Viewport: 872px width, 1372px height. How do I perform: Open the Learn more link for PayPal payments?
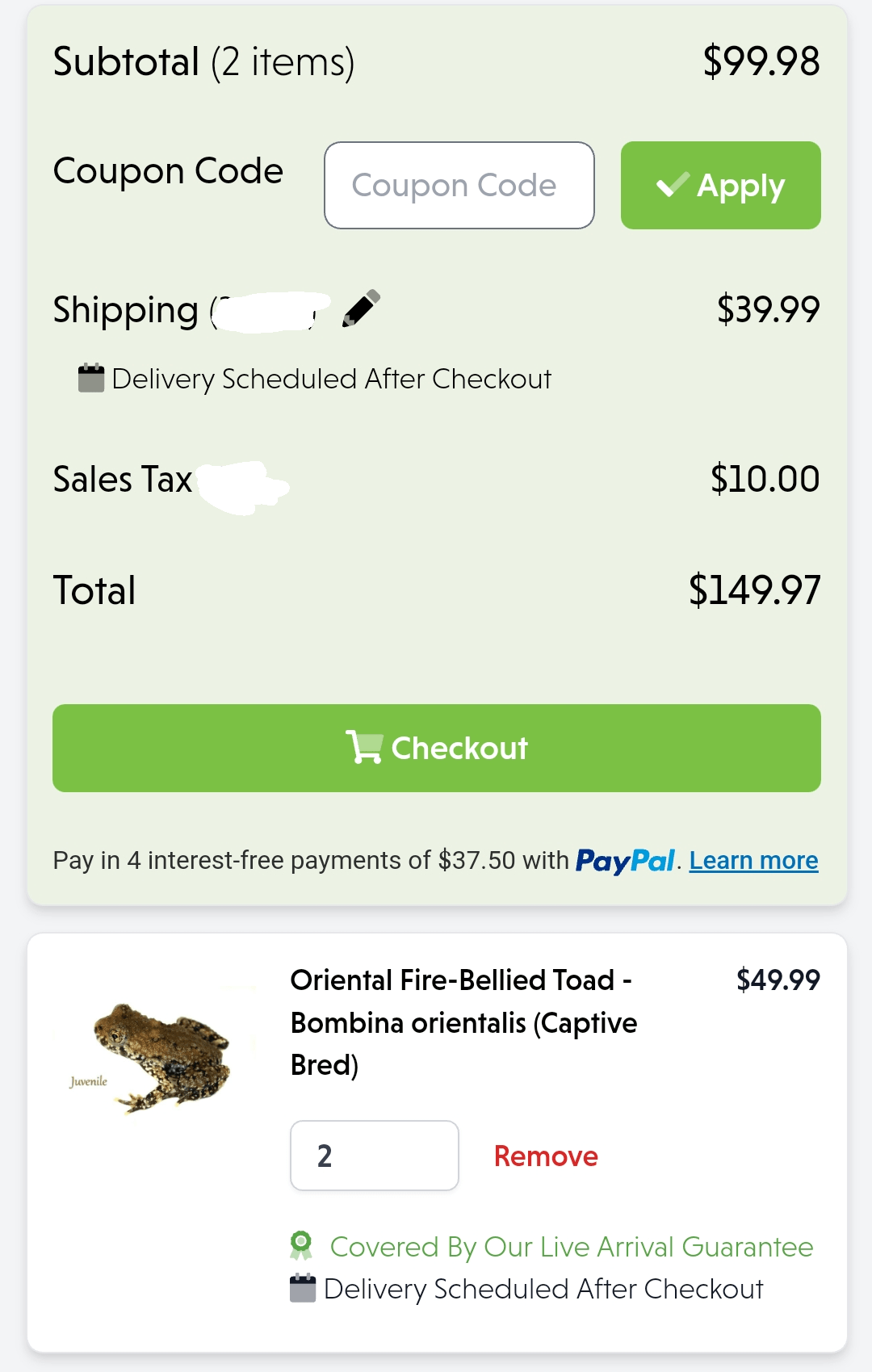[753, 860]
